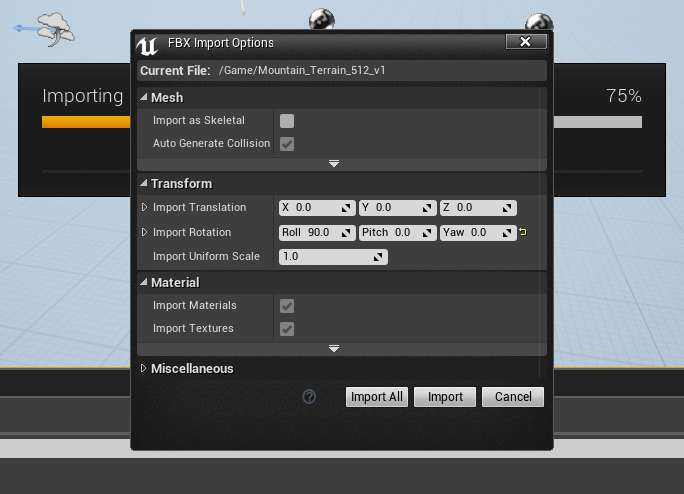
Task: Click the Unreal Engine logo in title bar
Action: point(147,46)
